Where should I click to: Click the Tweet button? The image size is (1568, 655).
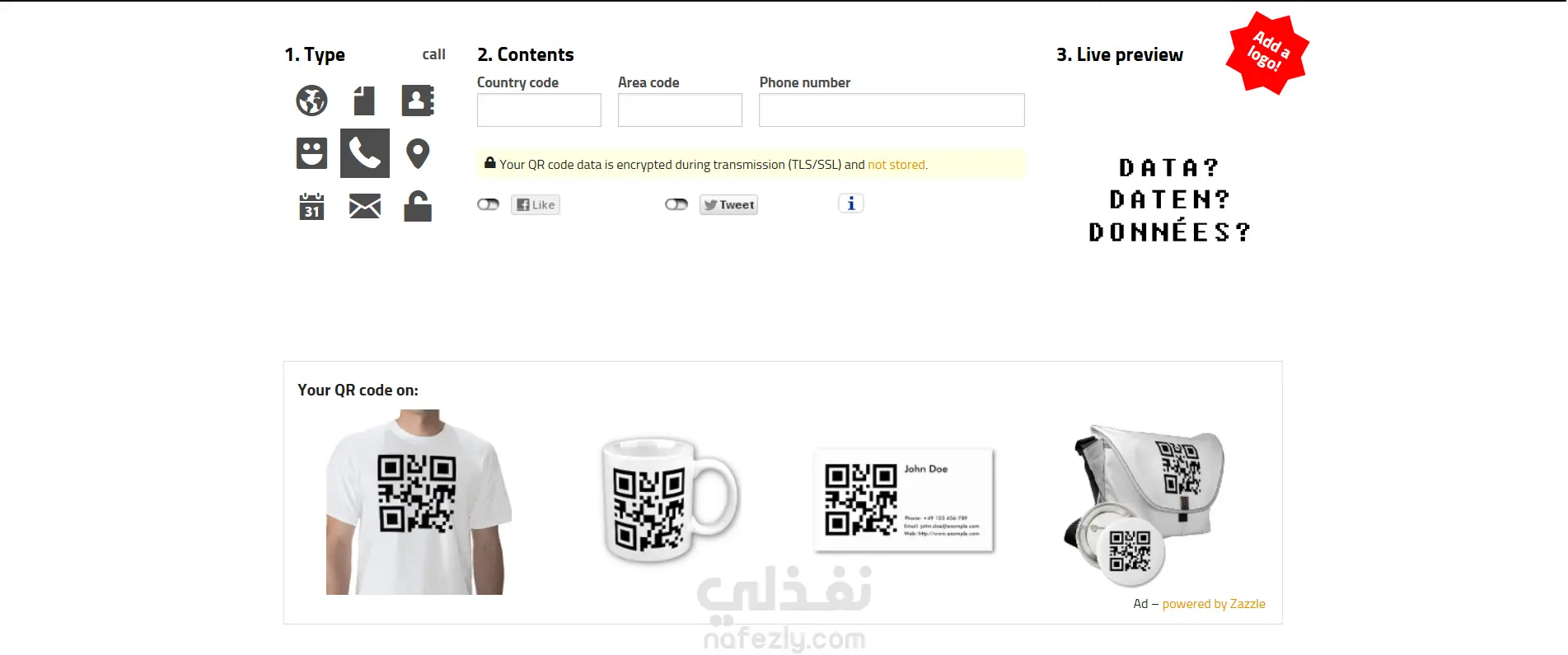[728, 205]
